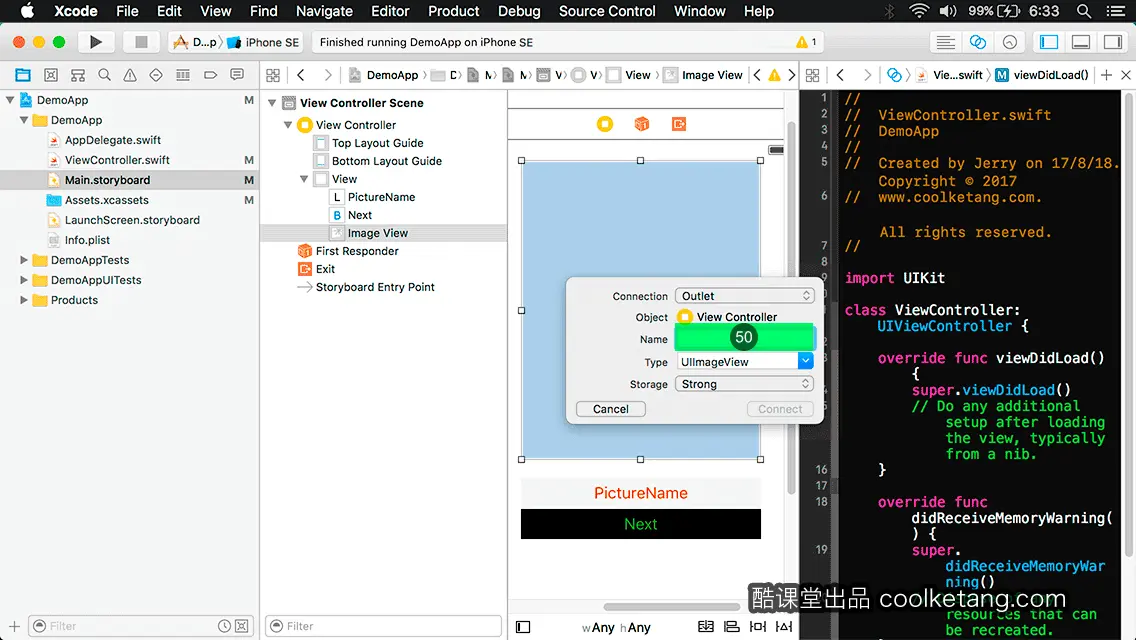
Task: Add a new assistant editor pane
Action: point(1106,75)
